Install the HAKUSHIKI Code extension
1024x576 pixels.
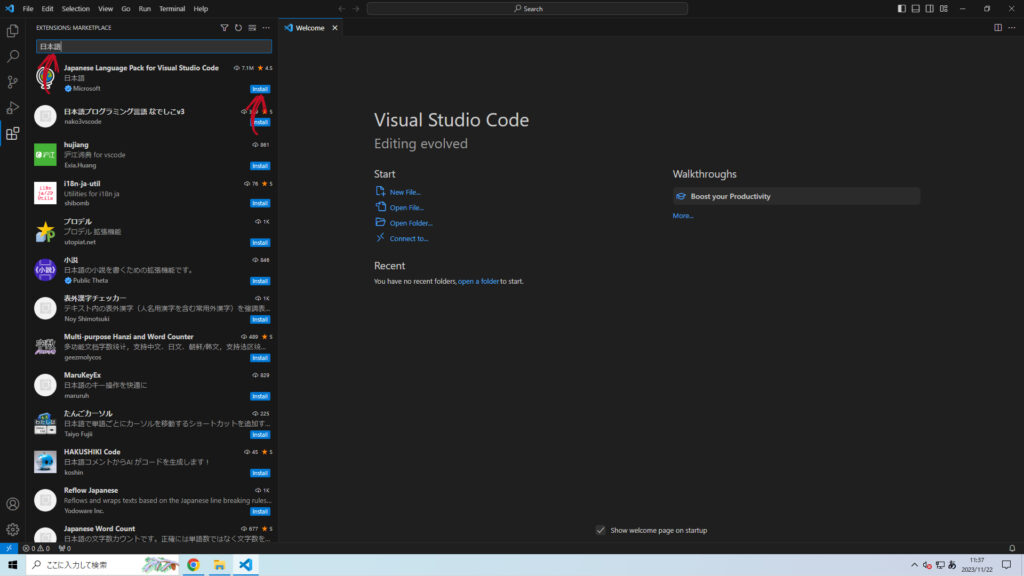tap(260, 473)
